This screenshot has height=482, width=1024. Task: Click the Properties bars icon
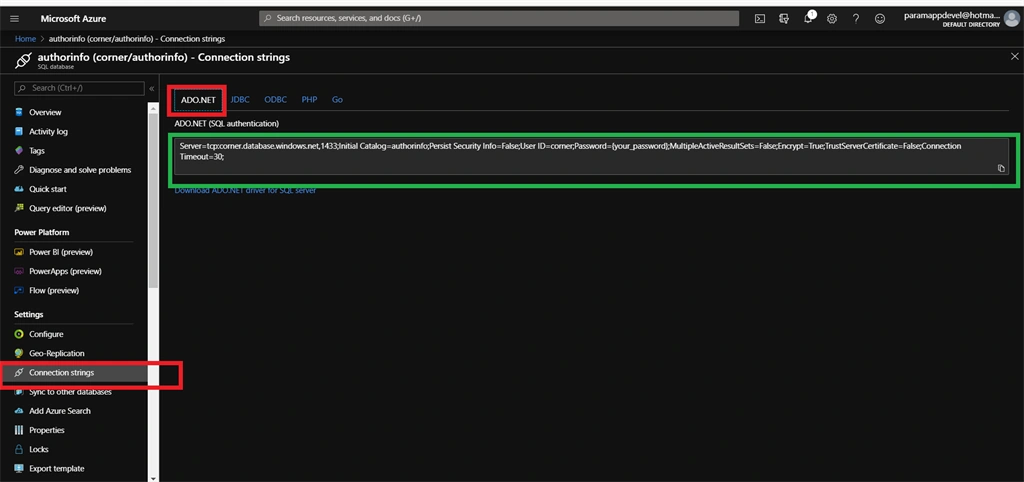tap(19, 430)
